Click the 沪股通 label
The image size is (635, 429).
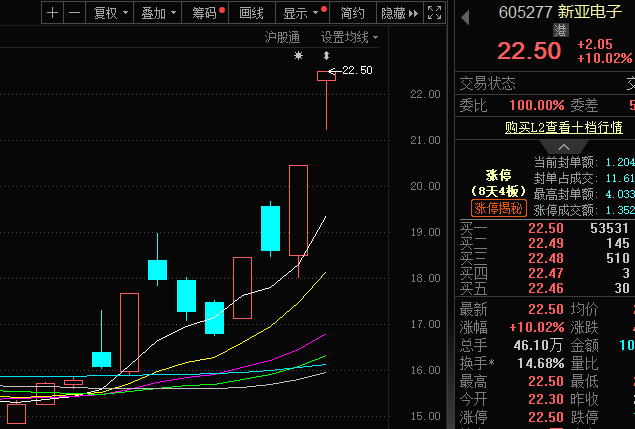[282, 37]
